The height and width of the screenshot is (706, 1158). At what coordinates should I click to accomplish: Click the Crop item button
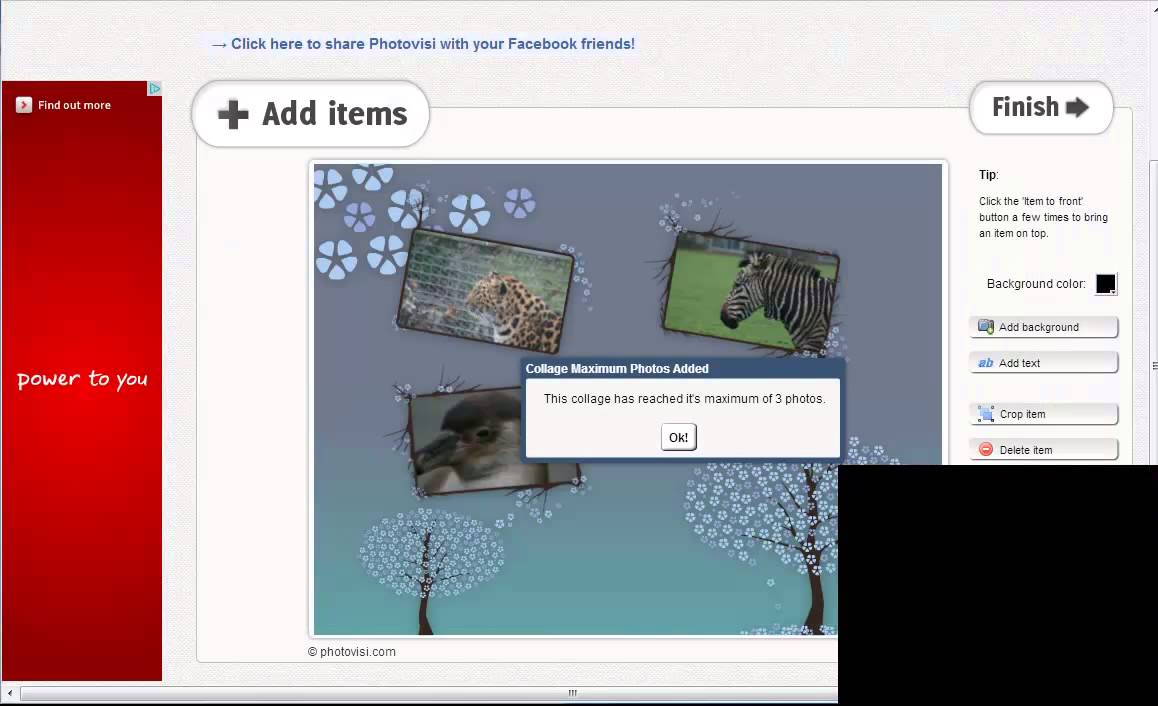1044,414
